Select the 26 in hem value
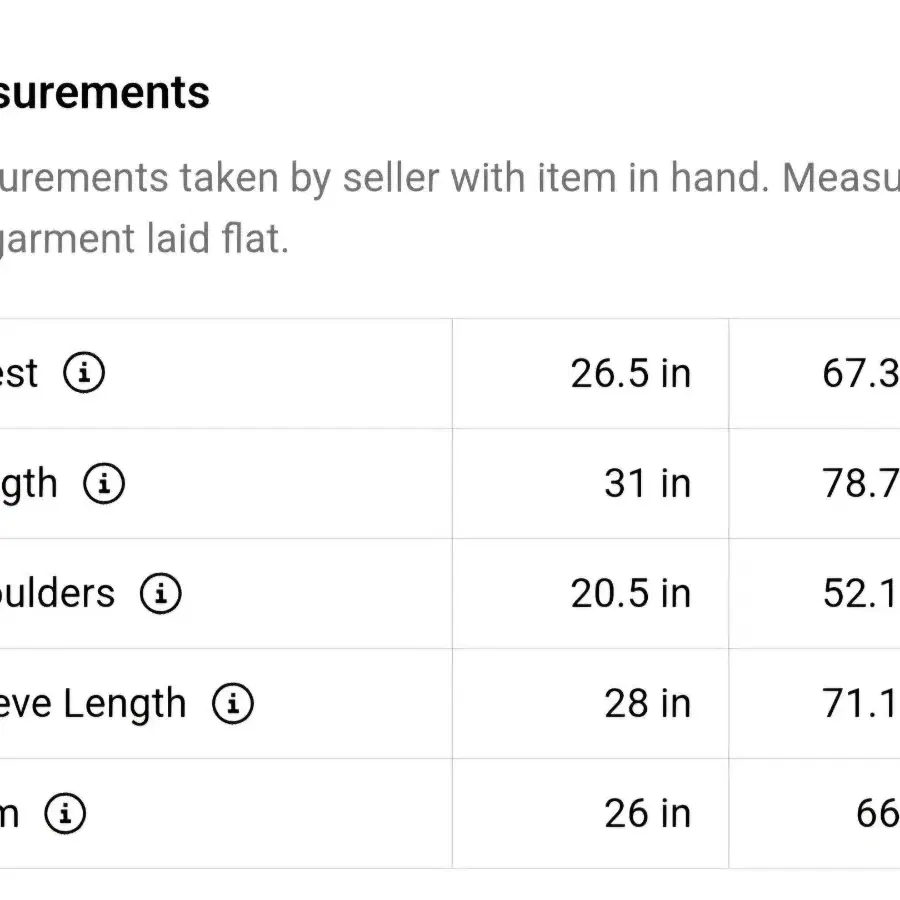Image resolution: width=900 pixels, height=900 pixels. (x=647, y=814)
